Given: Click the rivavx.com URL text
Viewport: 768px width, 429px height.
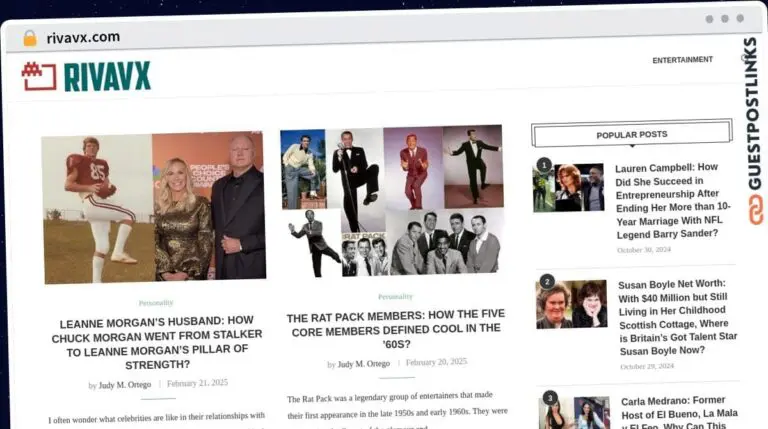Looking at the screenshot, I should 83,37.
